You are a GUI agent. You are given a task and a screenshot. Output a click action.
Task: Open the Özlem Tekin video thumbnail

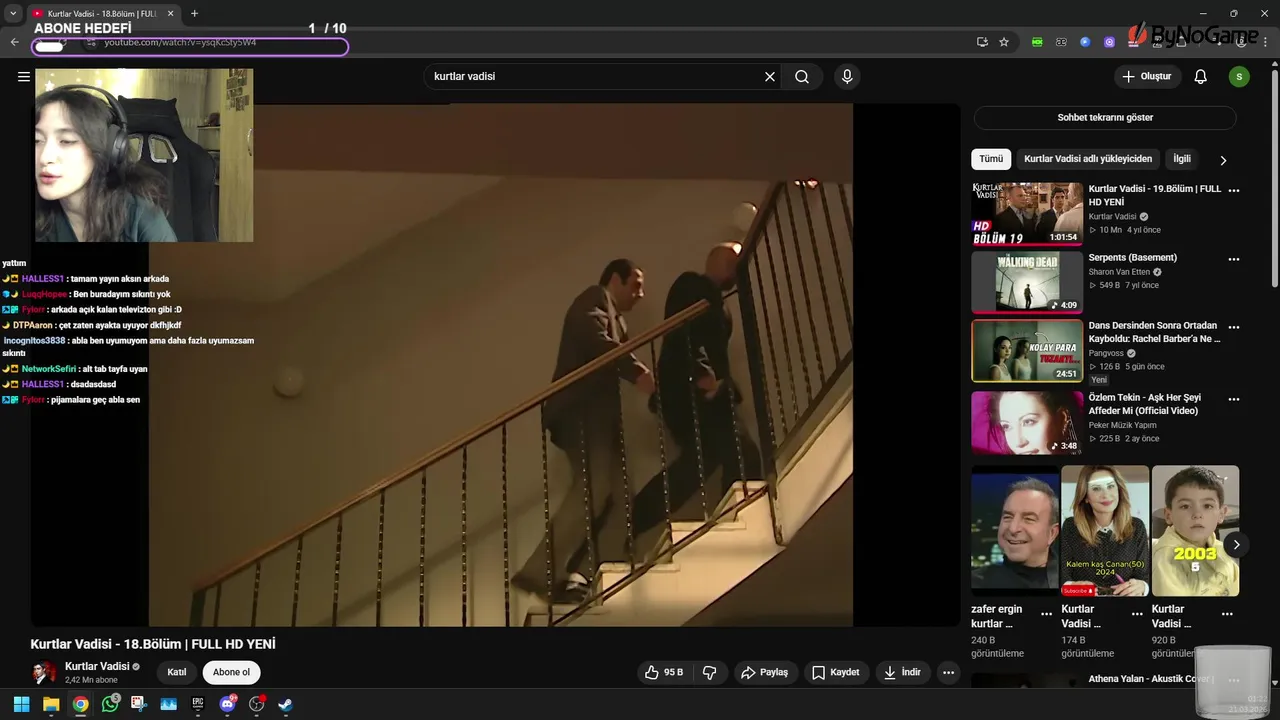[1027, 422]
